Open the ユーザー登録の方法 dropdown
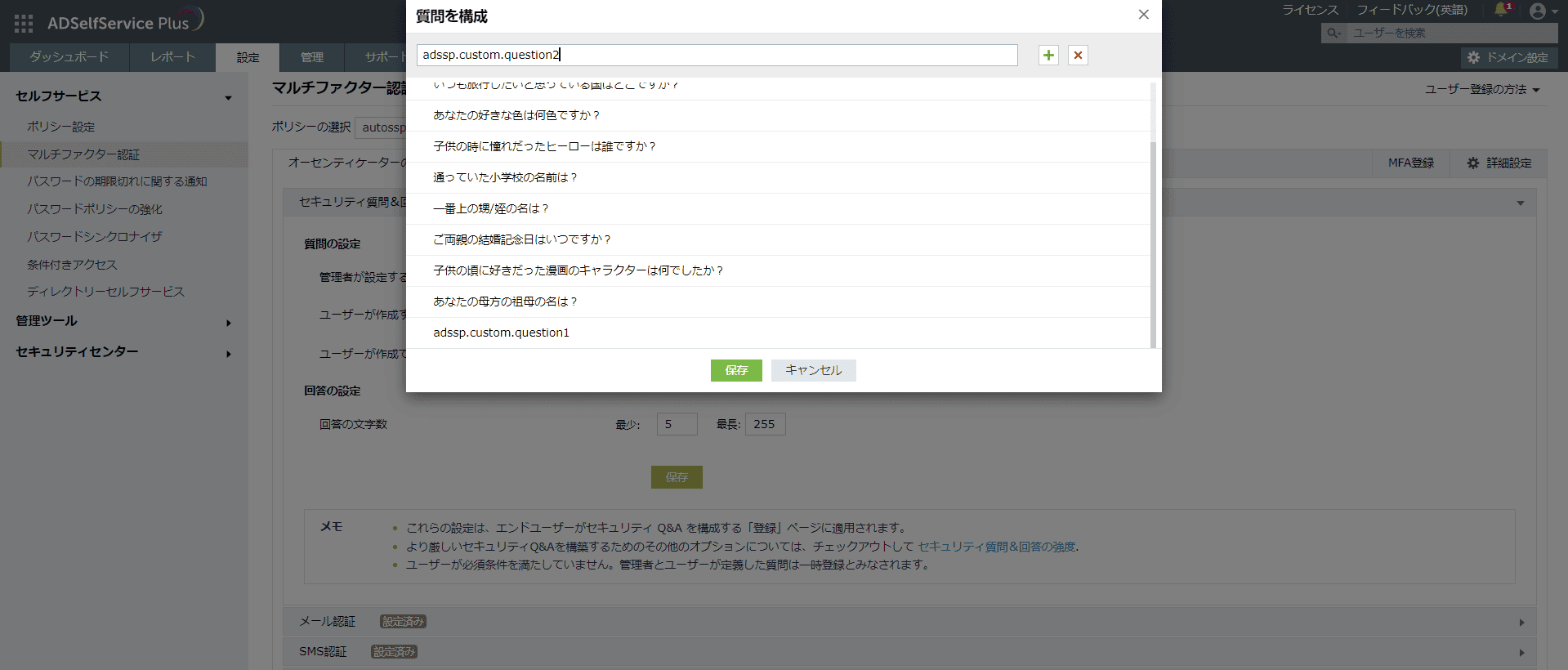The width and height of the screenshot is (1568, 670). pos(1482,89)
